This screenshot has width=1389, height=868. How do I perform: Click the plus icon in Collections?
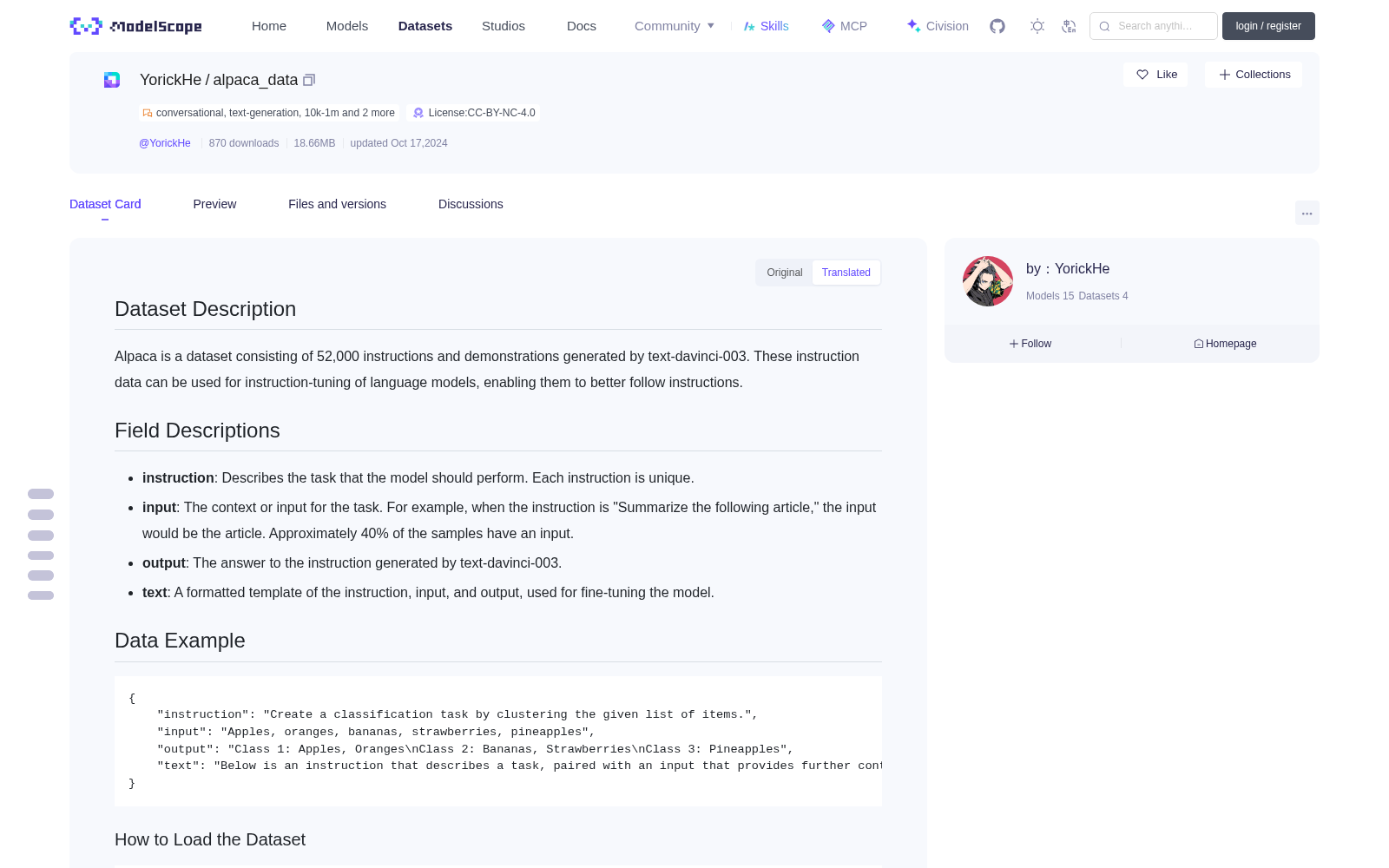tap(1225, 75)
